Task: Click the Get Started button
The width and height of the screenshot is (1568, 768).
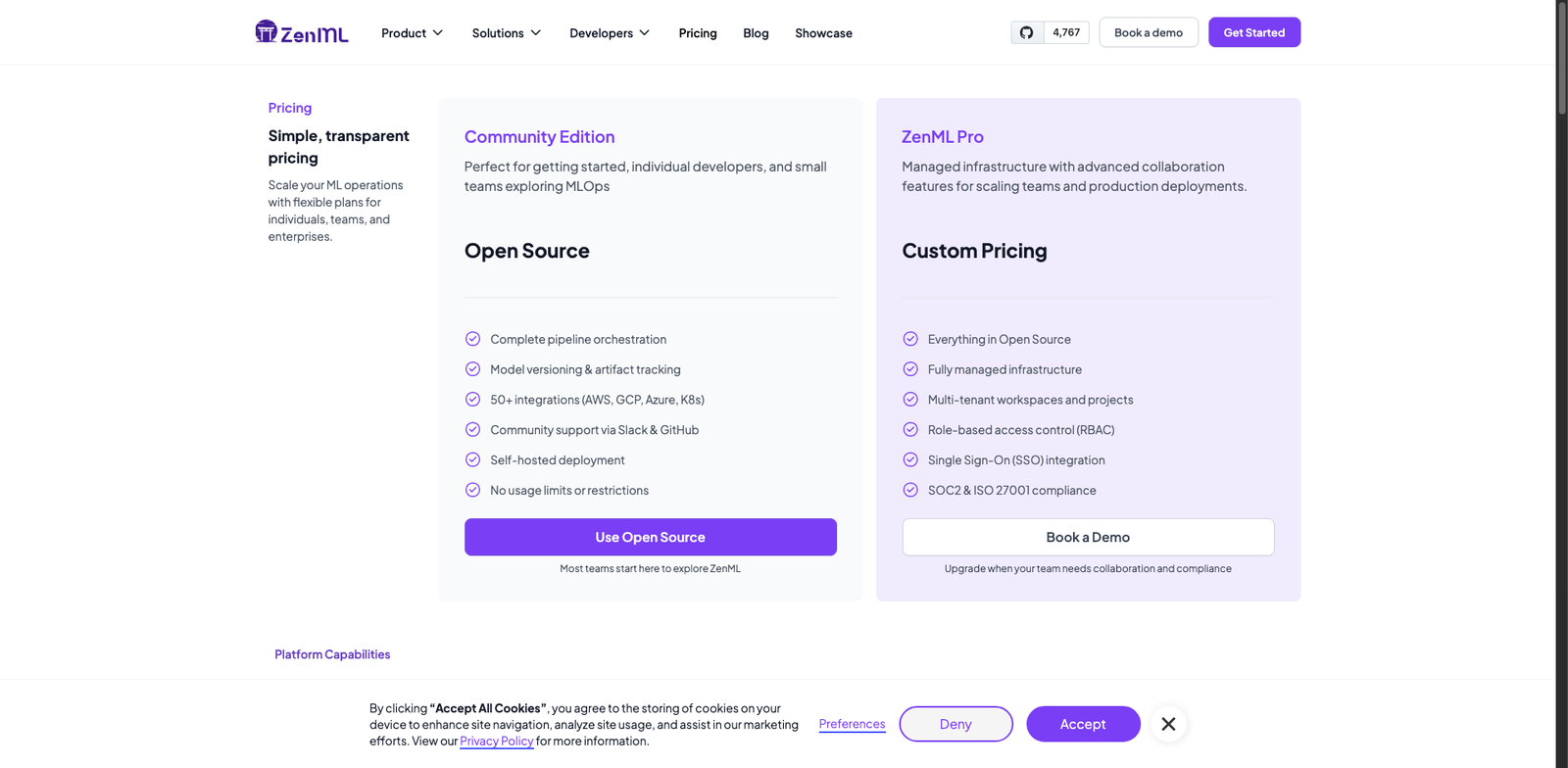Action: (1253, 32)
